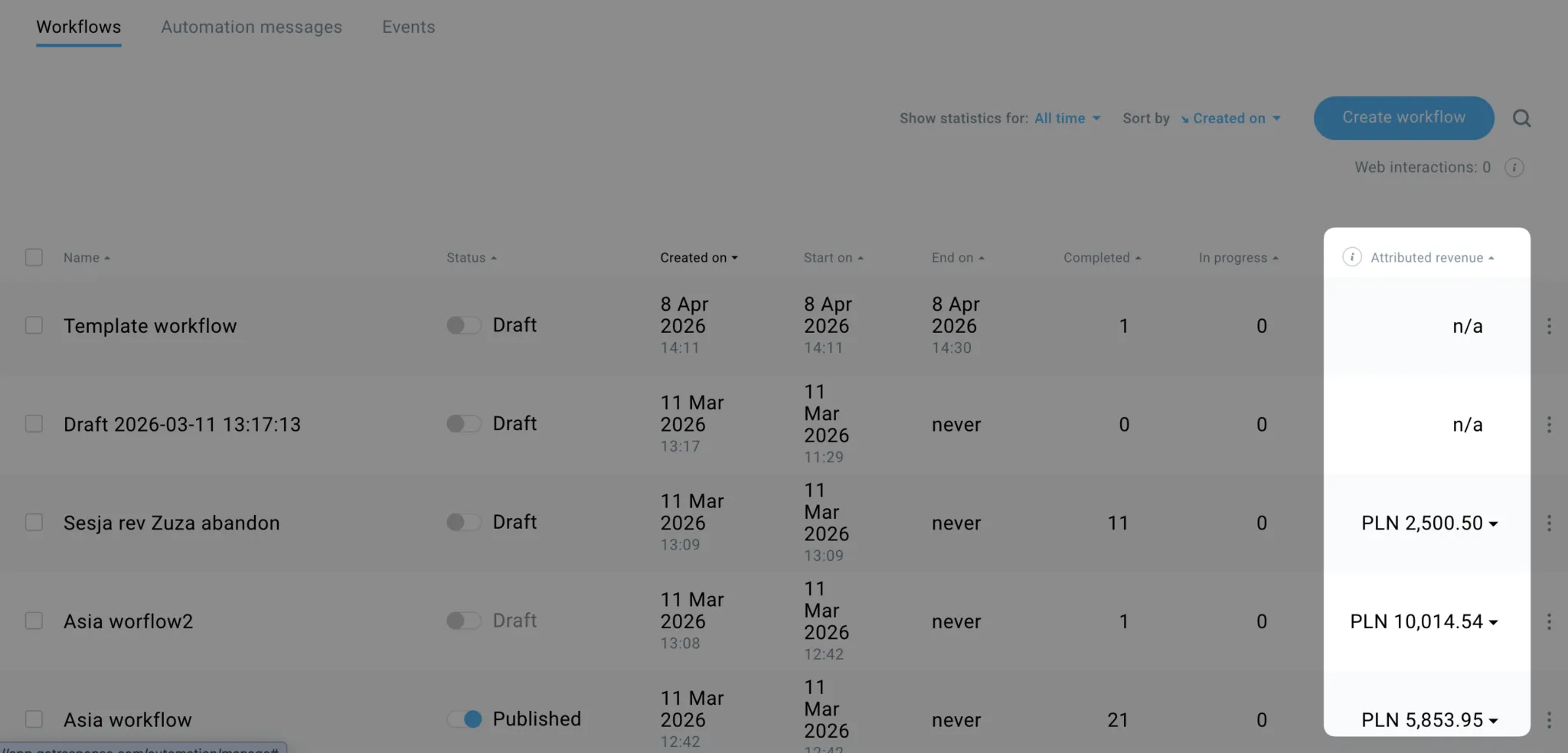The width and height of the screenshot is (1568, 753).
Task: Select the checkbox next to Sesja rev Zuza abandon
Action: click(x=34, y=522)
